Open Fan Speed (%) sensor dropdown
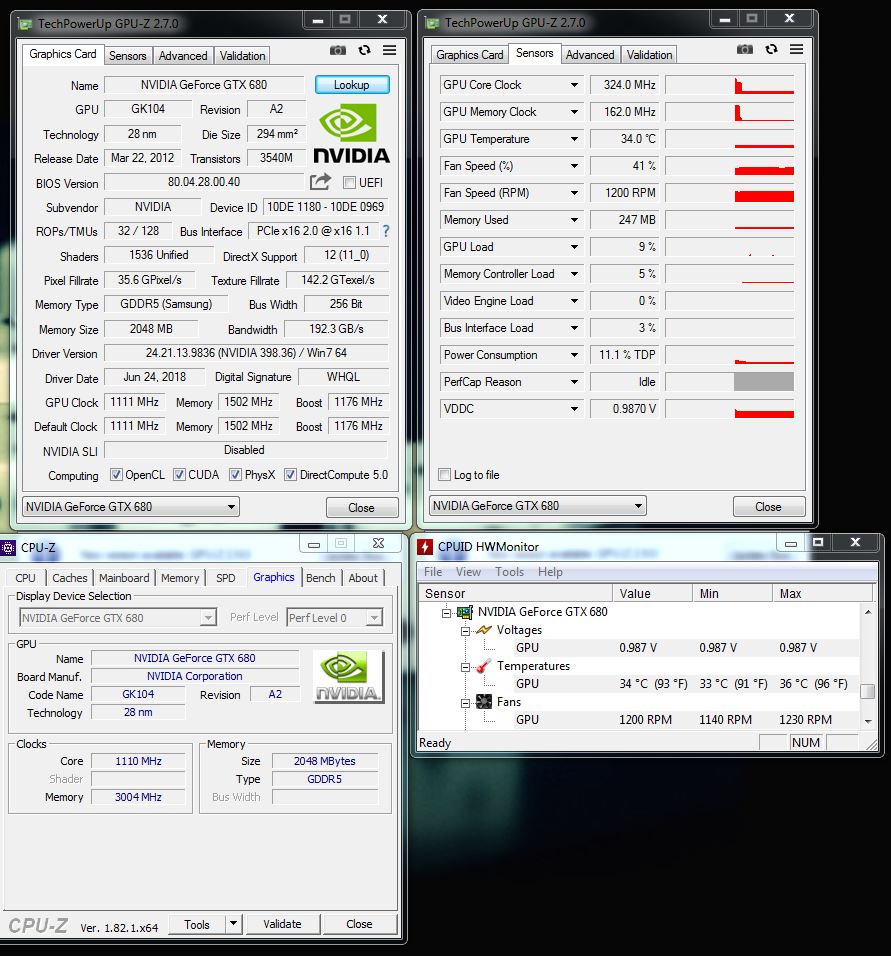This screenshot has width=891, height=956. click(574, 166)
